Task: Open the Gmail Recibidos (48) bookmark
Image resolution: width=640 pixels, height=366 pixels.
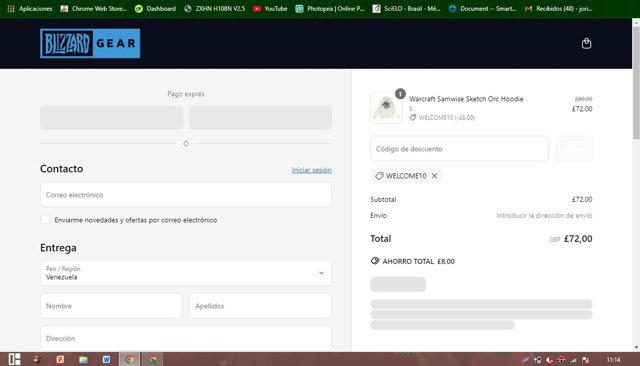Action: [558, 9]
